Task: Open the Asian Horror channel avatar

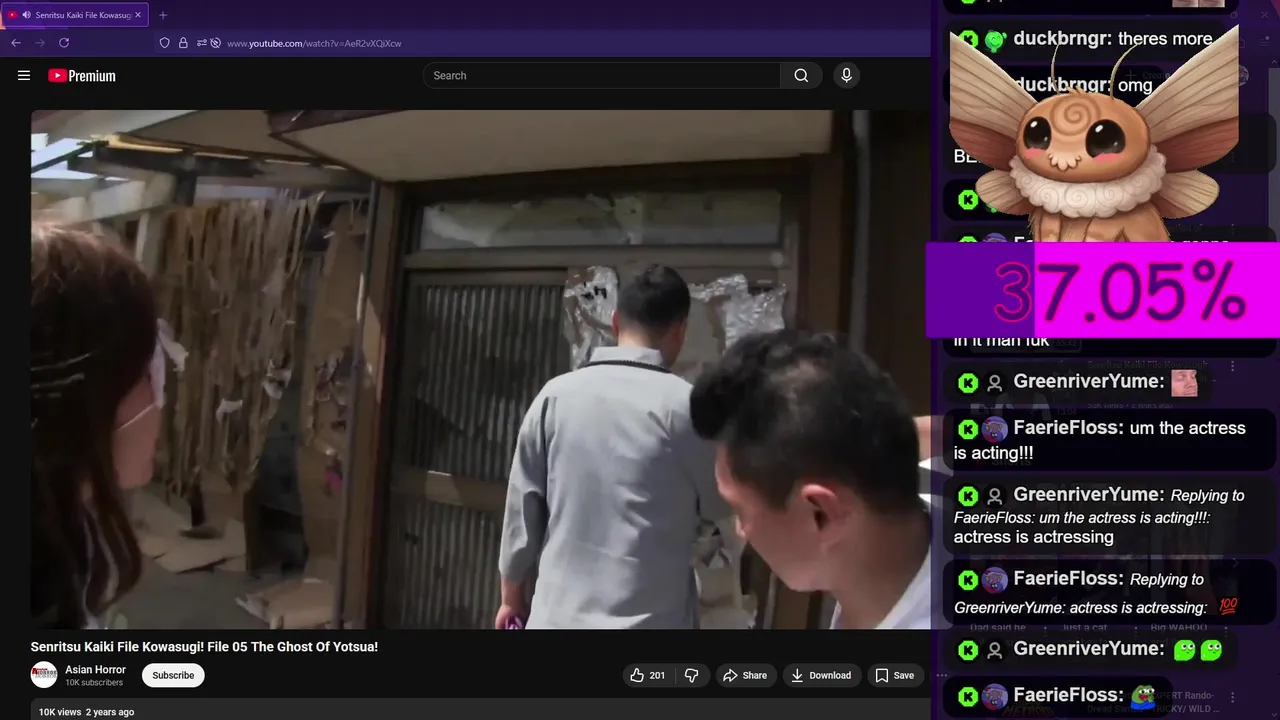Action: point(44,675)
